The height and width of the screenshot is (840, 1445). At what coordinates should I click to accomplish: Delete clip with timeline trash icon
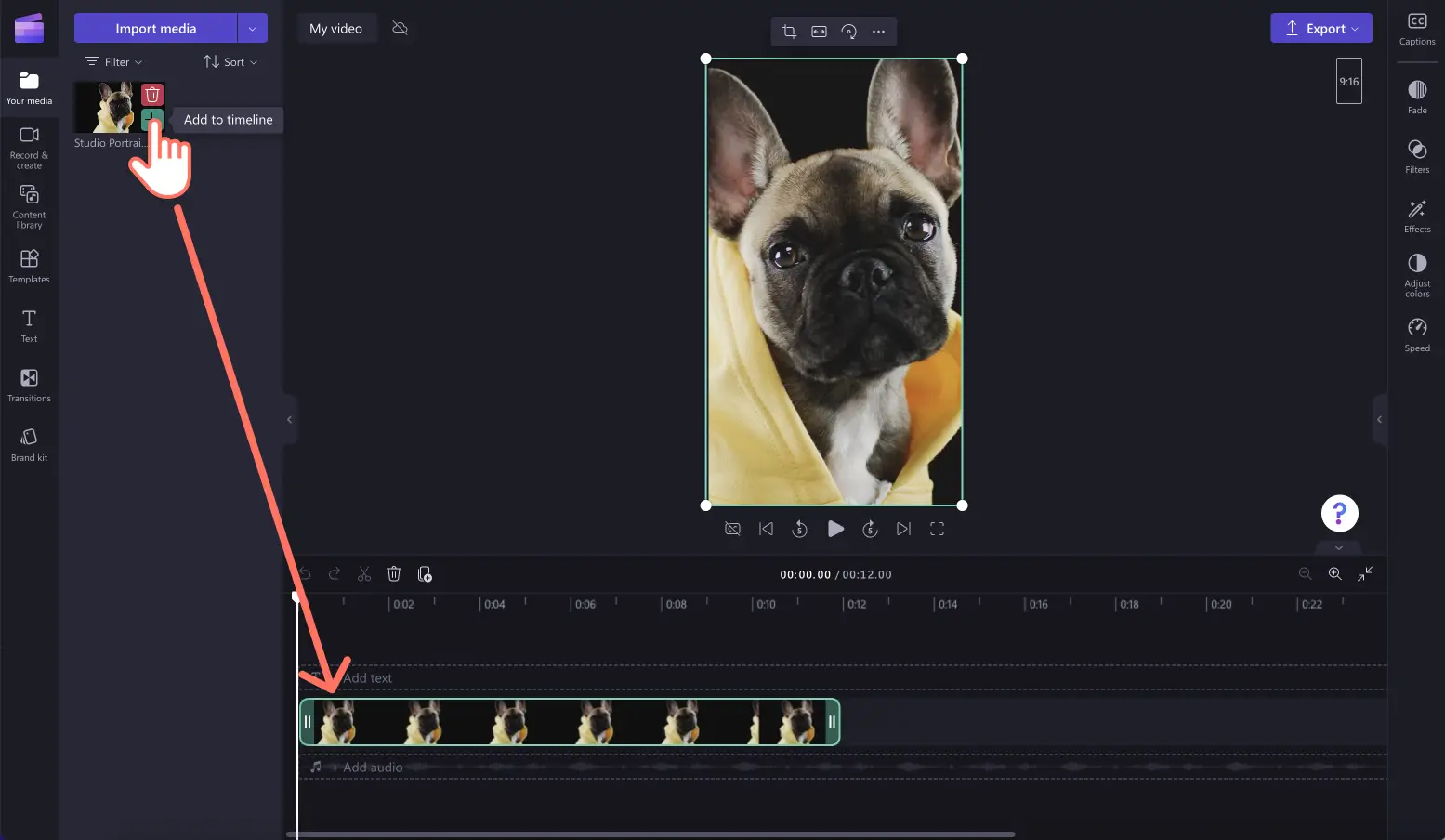click(x=394, y=573)
